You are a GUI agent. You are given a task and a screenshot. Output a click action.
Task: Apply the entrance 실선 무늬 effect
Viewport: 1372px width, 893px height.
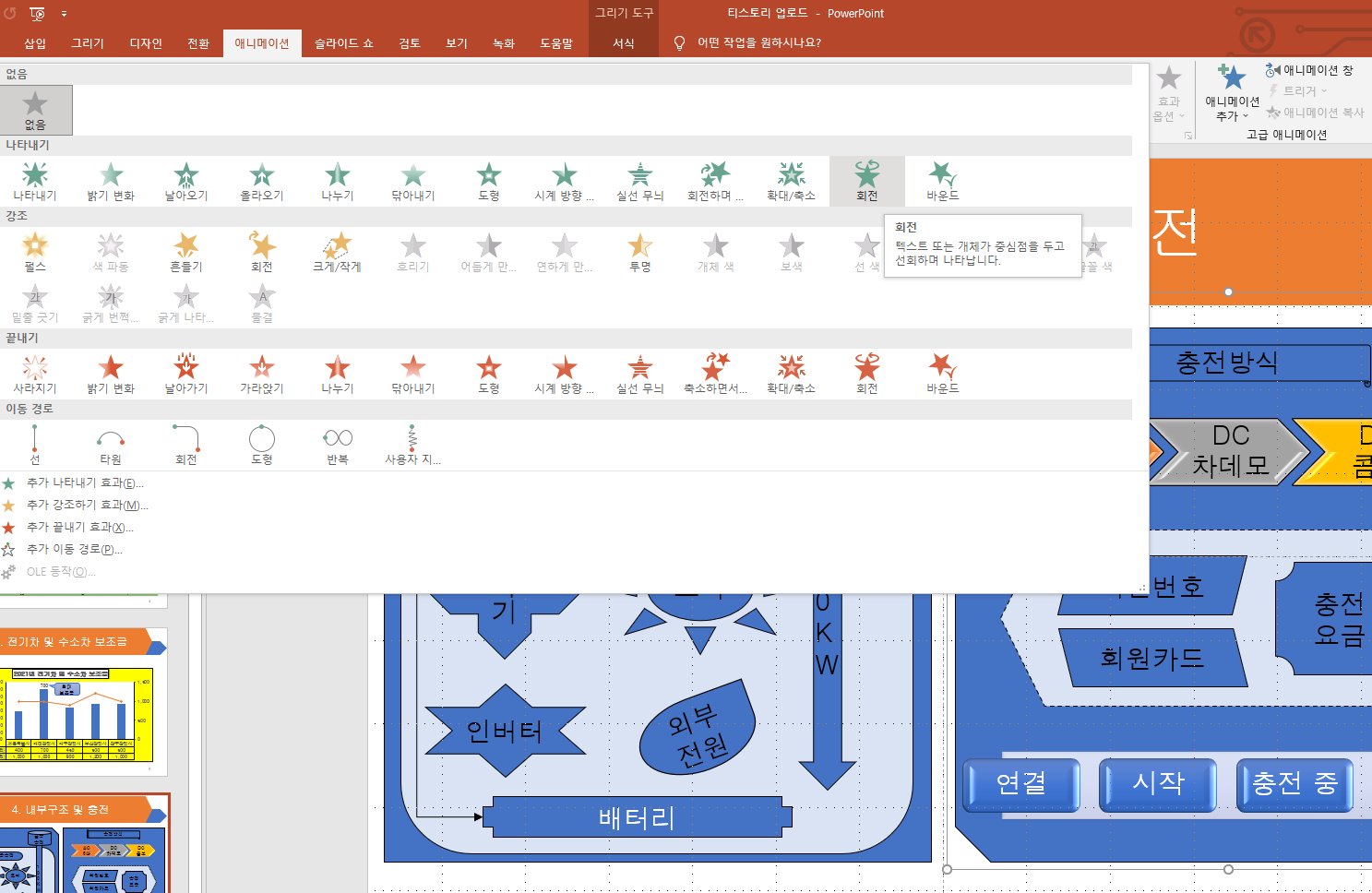(640, 181)
